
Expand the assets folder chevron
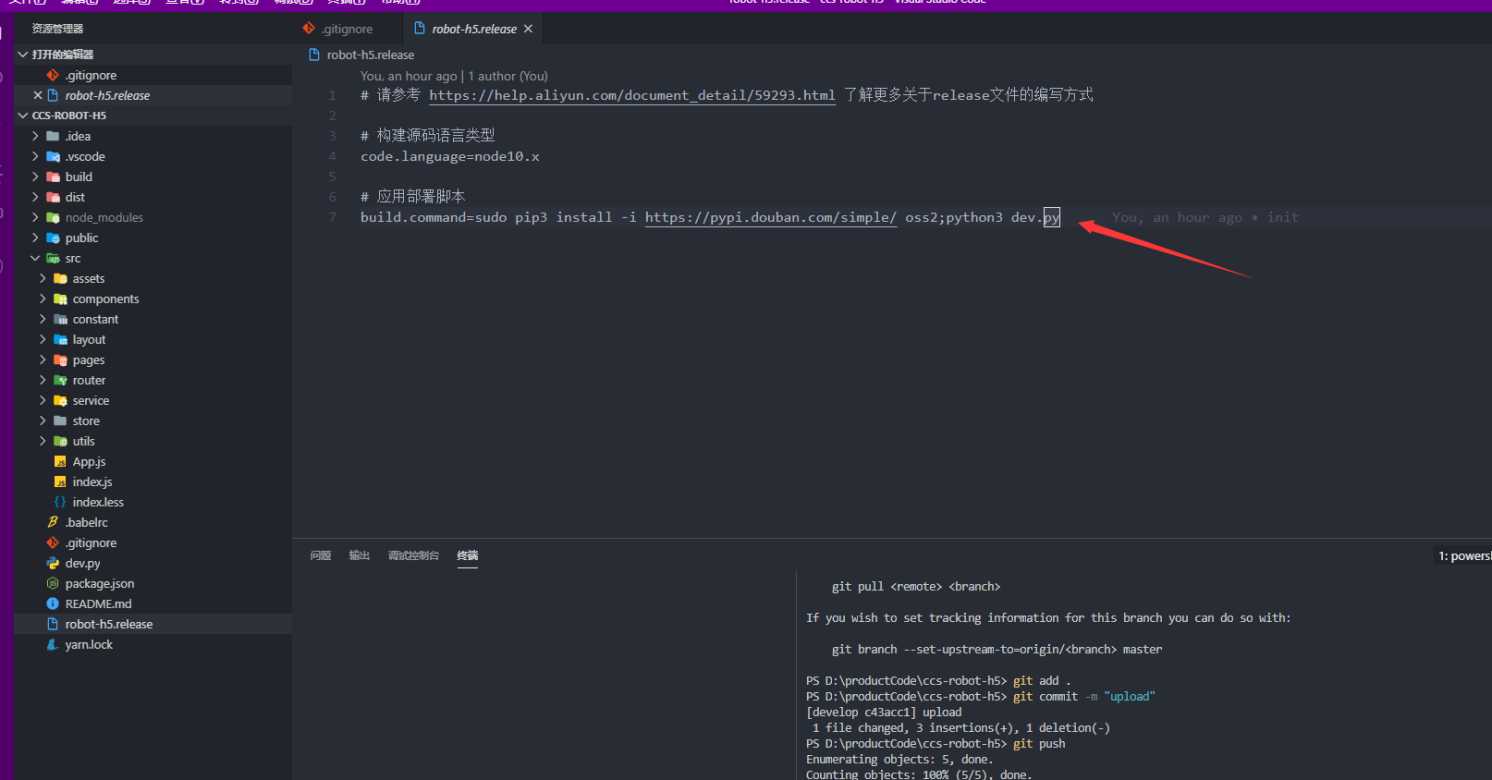pos(43,279)
